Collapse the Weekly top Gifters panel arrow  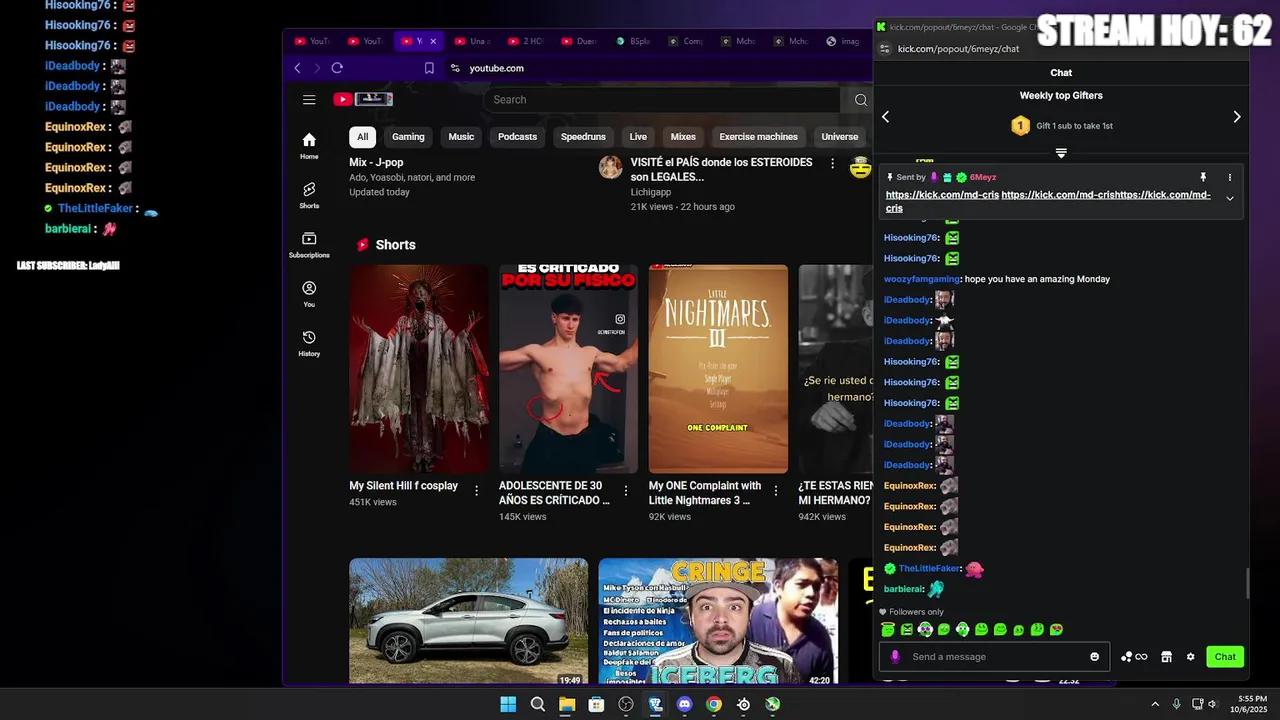pos(1061,153)
